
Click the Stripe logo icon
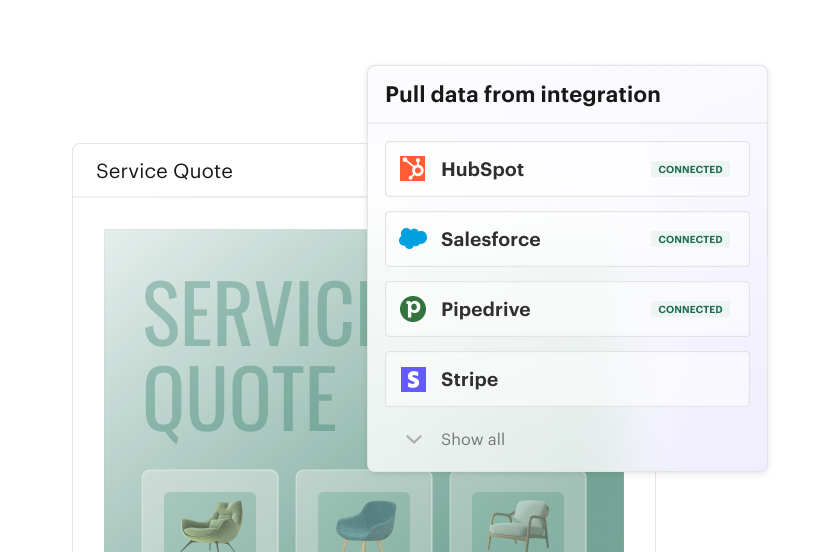tap(414, 379)
